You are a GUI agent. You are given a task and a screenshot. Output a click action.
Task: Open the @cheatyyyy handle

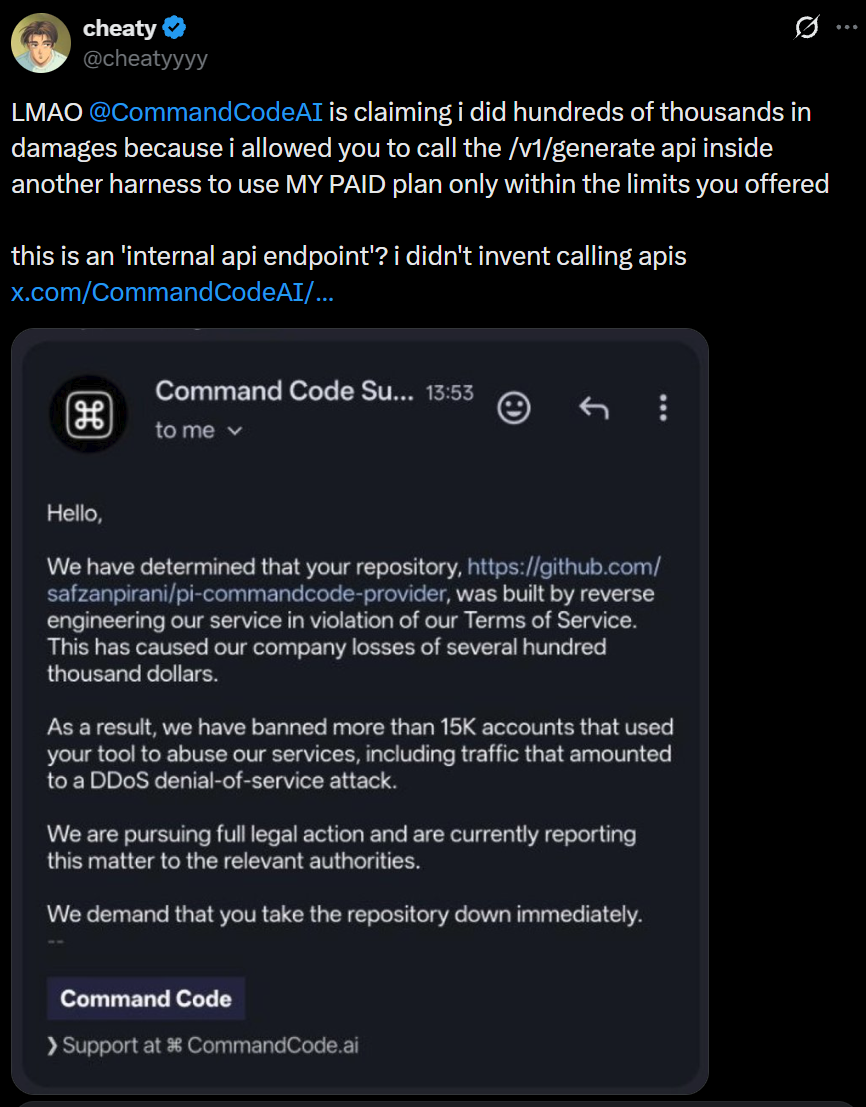(x=145, y=58)
